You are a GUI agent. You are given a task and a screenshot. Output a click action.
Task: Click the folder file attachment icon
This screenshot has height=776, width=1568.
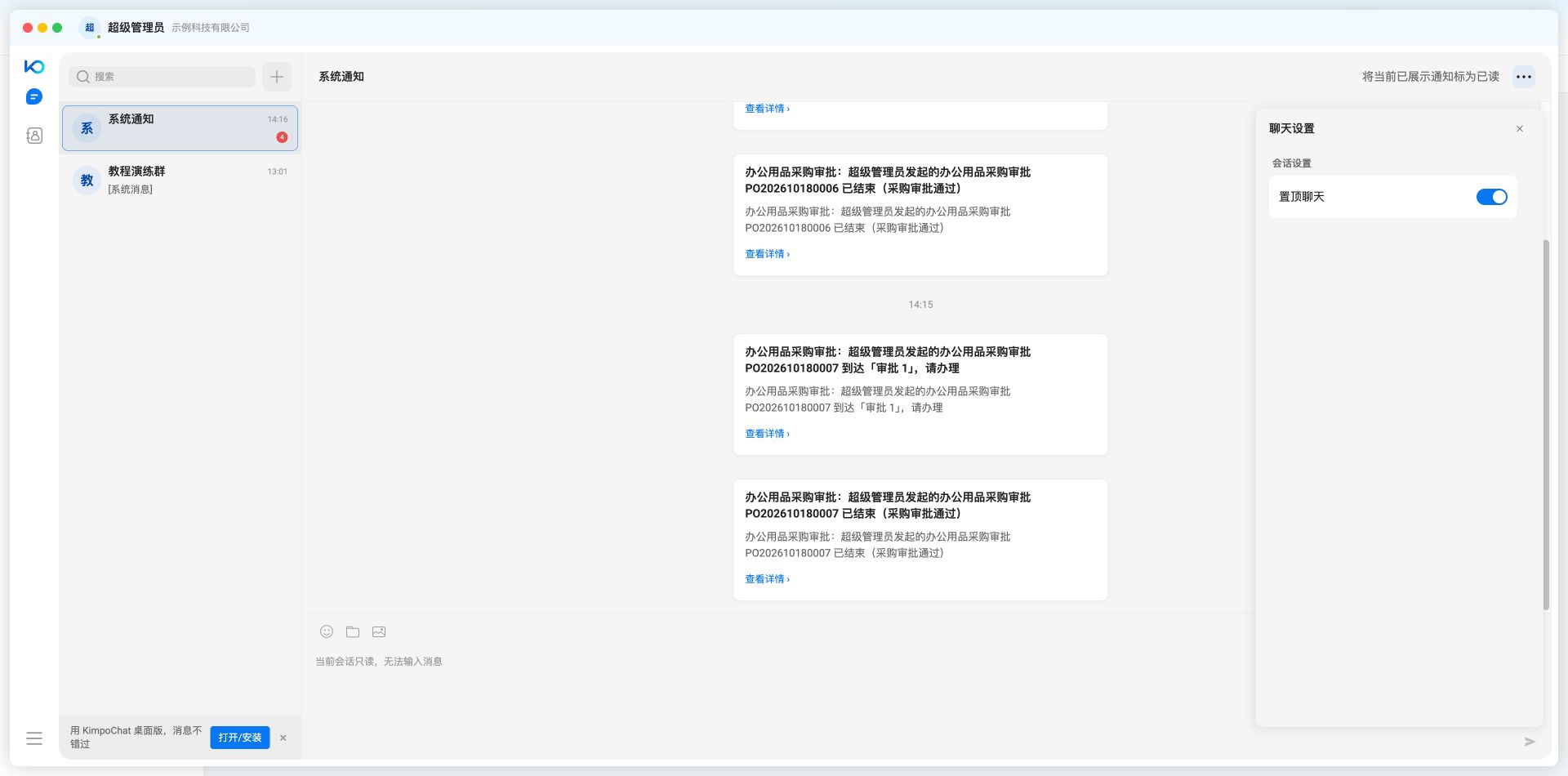click(x=353, y=631)
